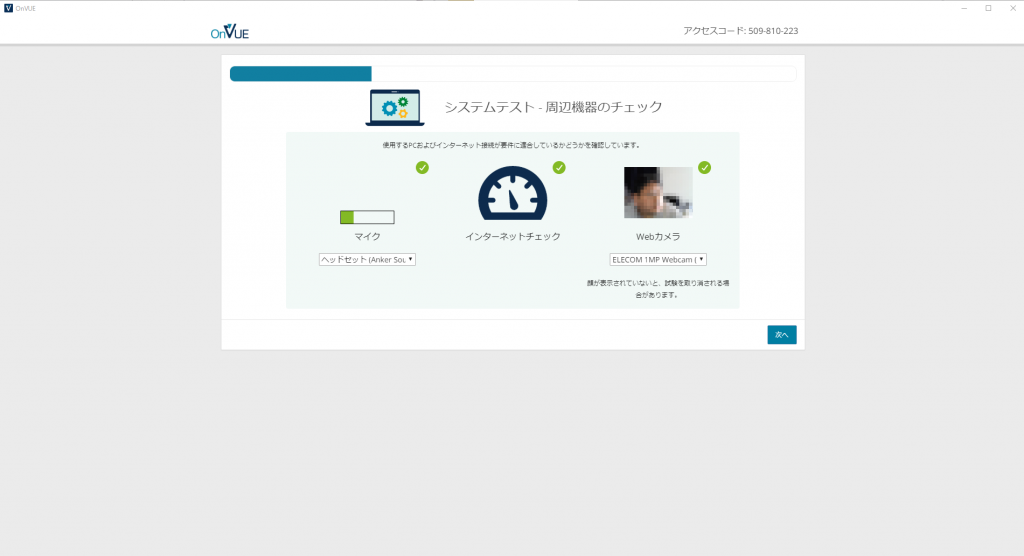
Task: Click the laptop with gears system test icon
Action: 395,107
